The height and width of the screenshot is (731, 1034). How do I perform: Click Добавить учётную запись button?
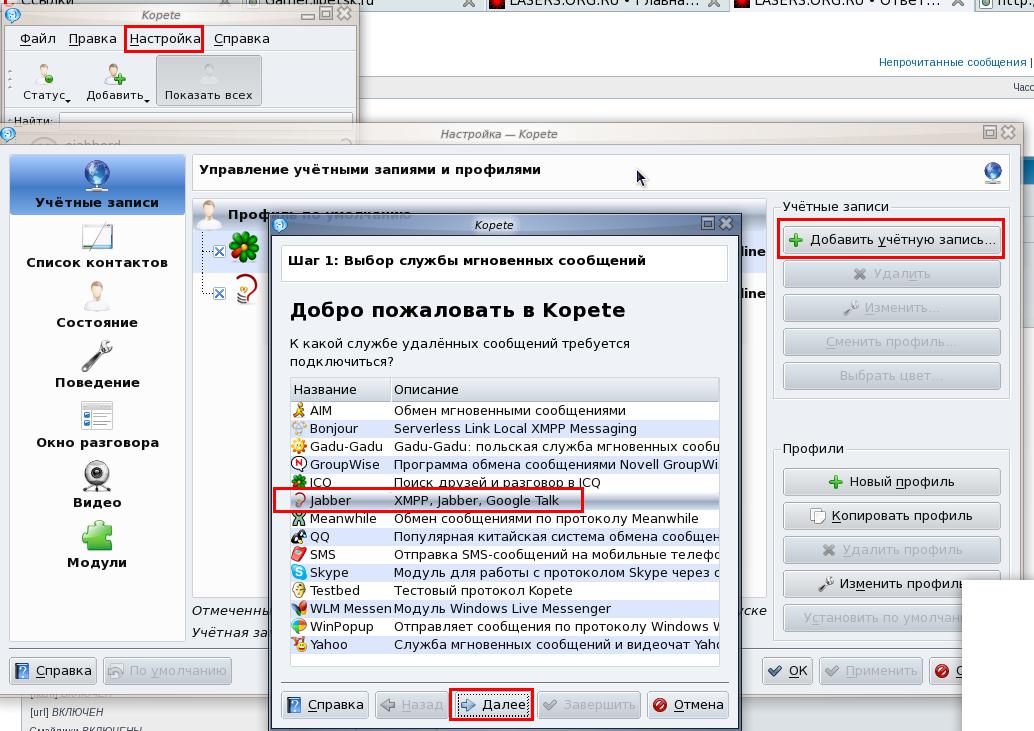point(892,239)
